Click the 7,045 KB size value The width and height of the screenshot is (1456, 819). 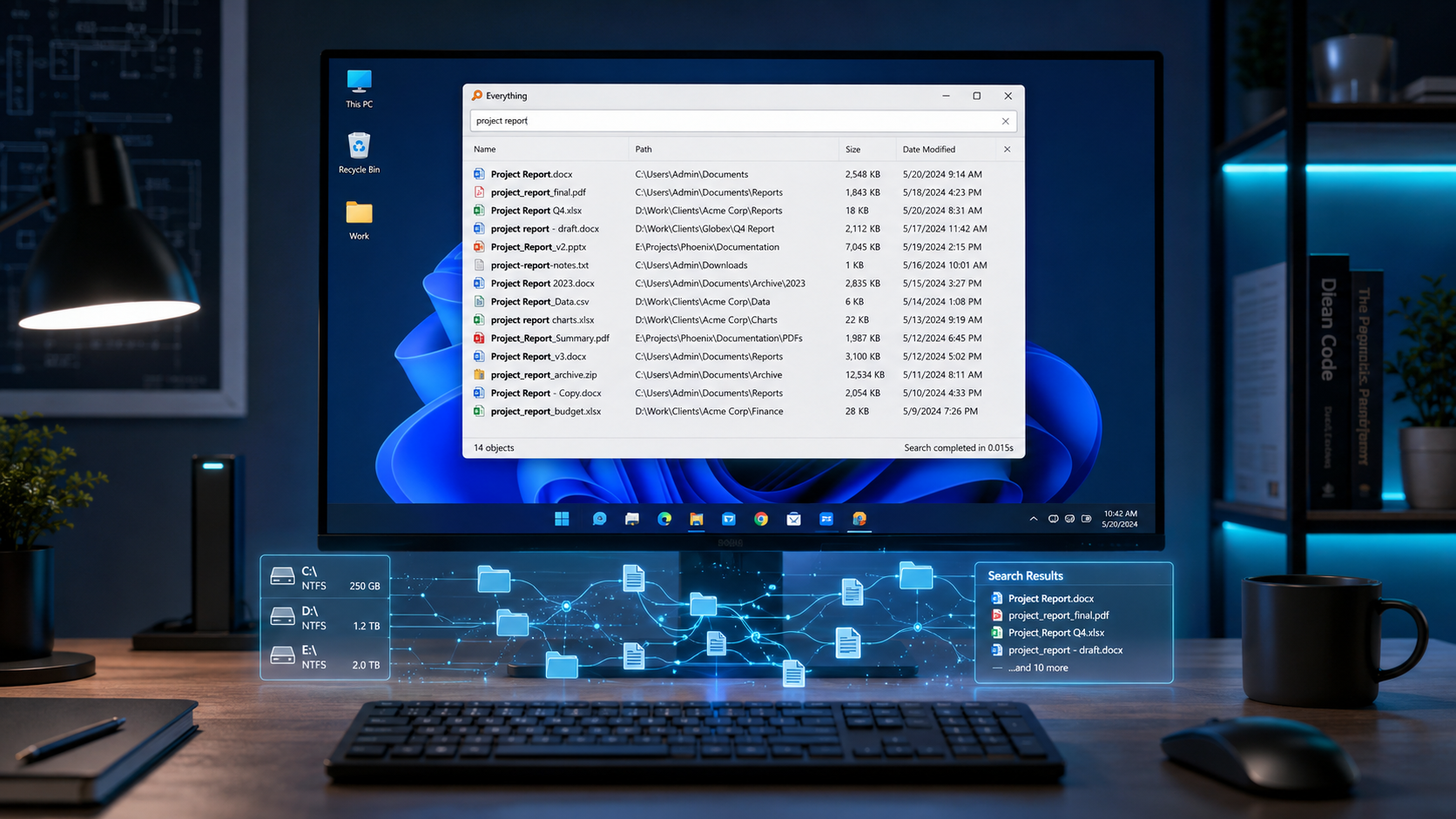(x=862, y=247)
